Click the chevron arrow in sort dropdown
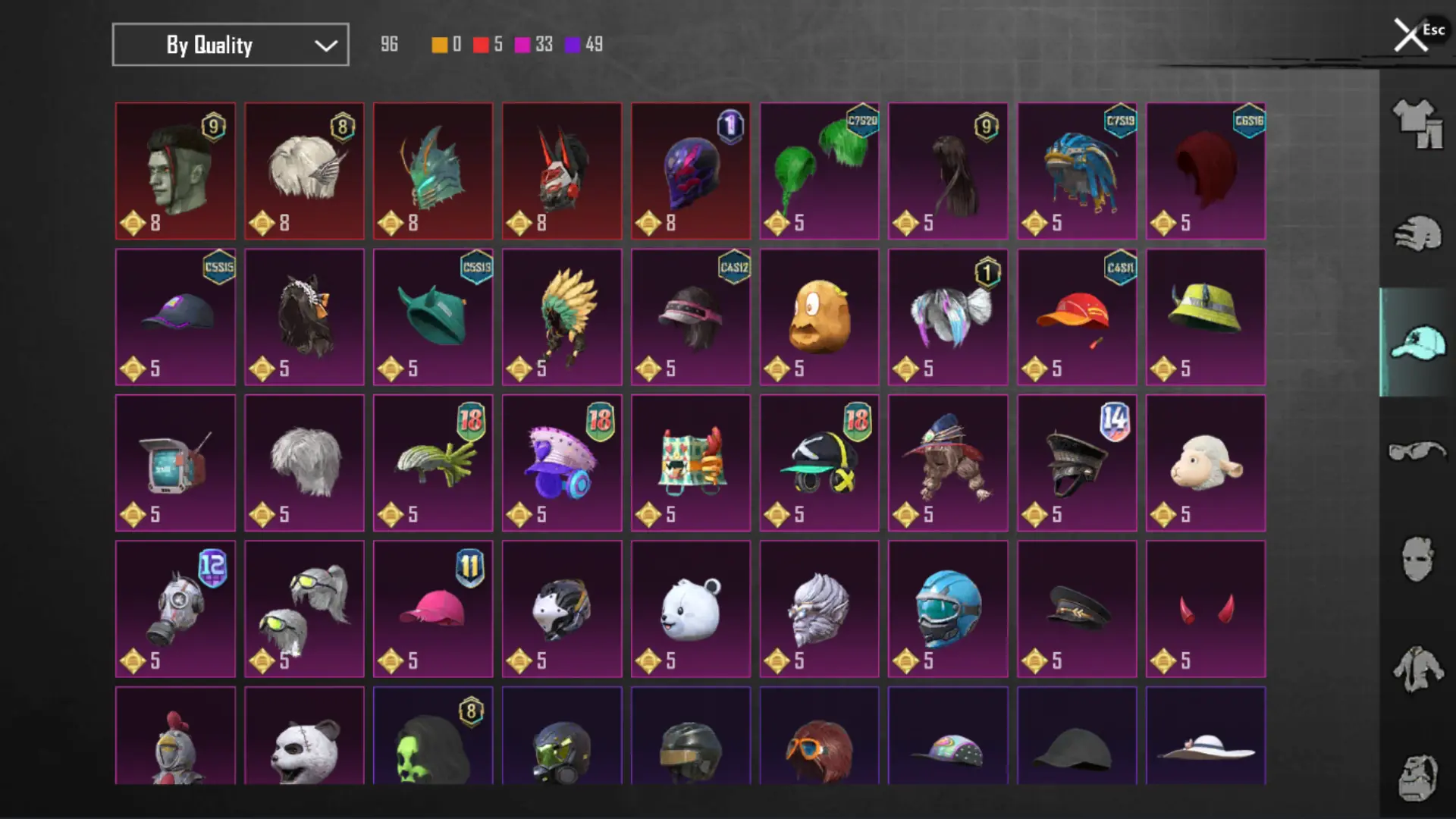 click(326, 45)
